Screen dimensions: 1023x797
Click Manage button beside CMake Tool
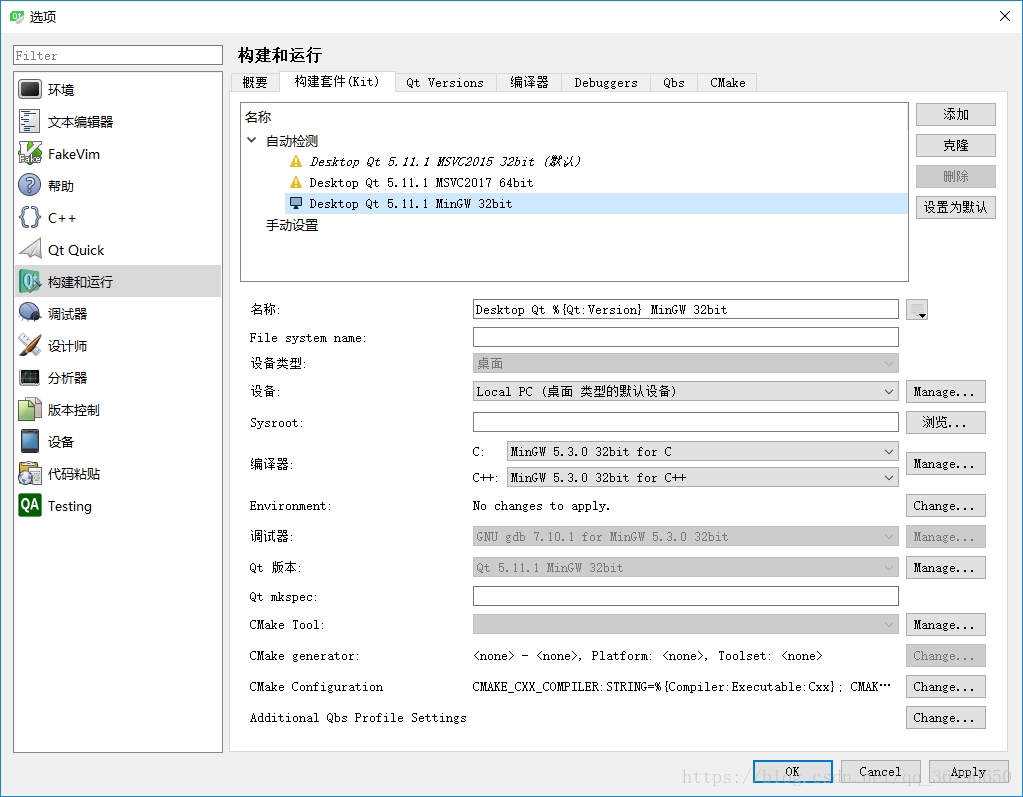tap(945, 625)
